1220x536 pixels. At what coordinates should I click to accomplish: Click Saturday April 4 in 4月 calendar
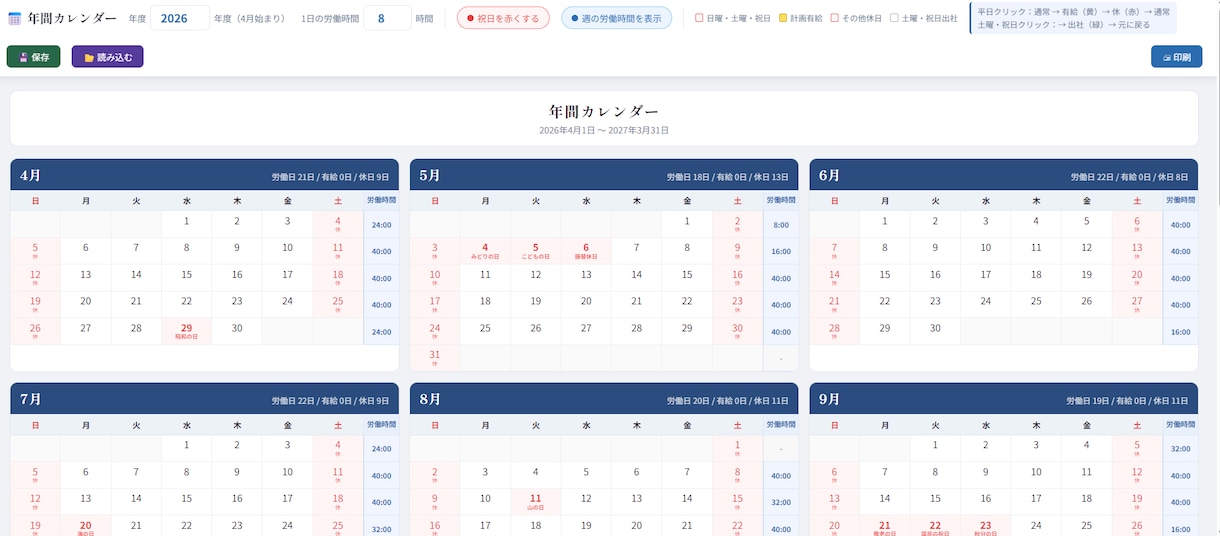pos(338,224)
